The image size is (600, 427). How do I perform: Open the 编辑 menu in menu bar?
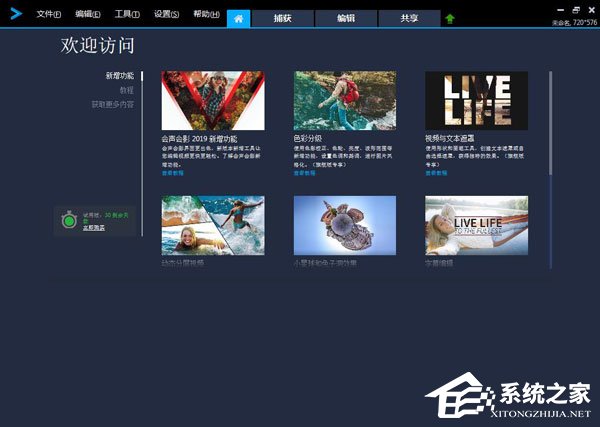point(88,14)
